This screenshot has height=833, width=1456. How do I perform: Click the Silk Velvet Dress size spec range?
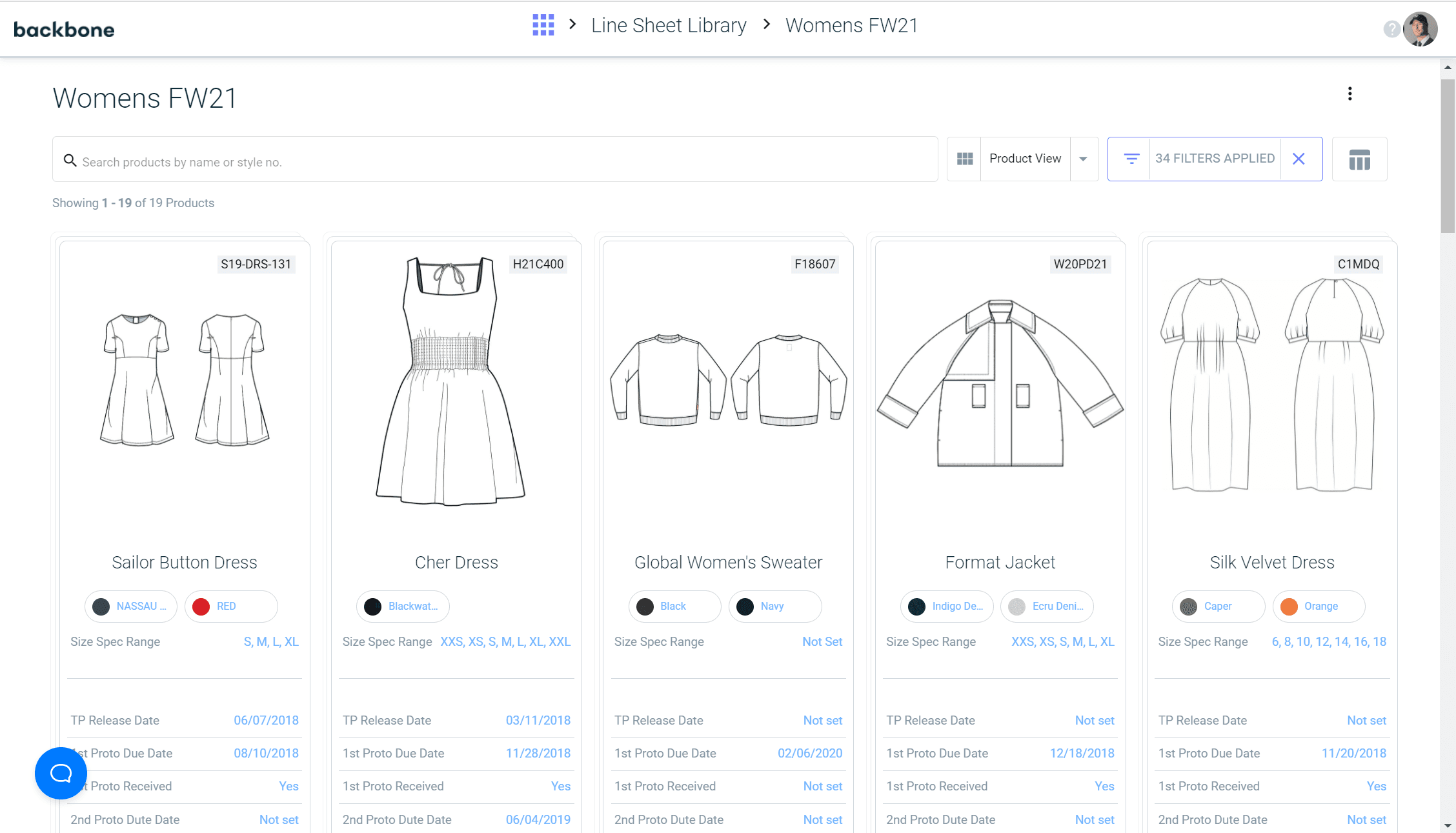(x=1328, y=642)
